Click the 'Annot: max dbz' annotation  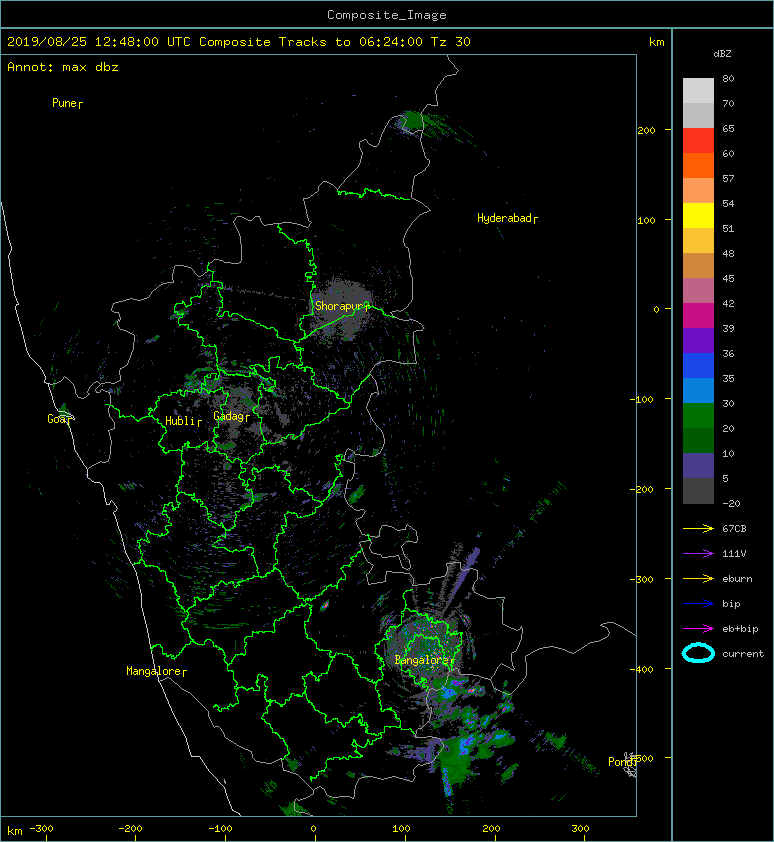(x=63, y=67)
